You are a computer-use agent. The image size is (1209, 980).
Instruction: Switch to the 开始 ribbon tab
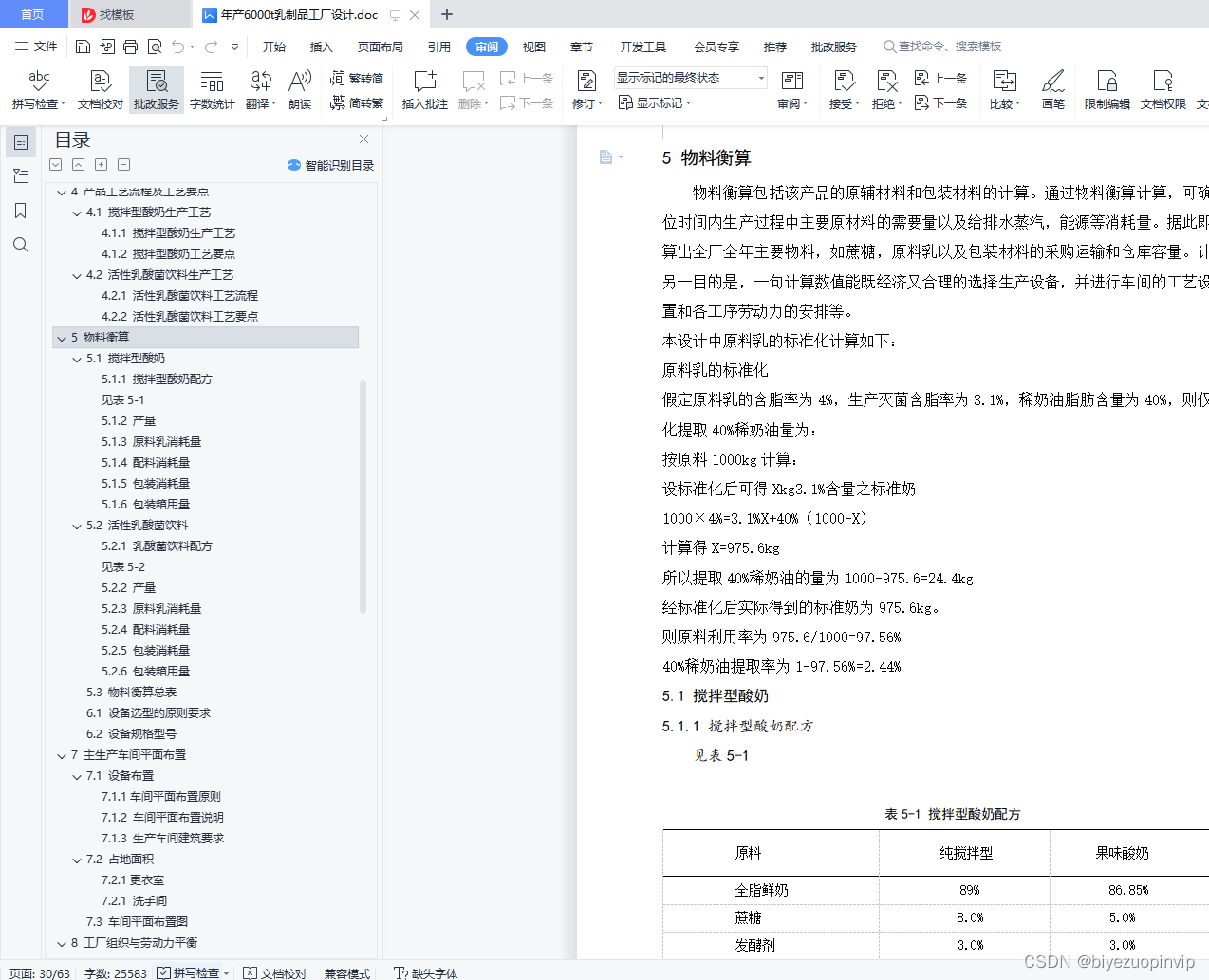(x=274, y=46)
